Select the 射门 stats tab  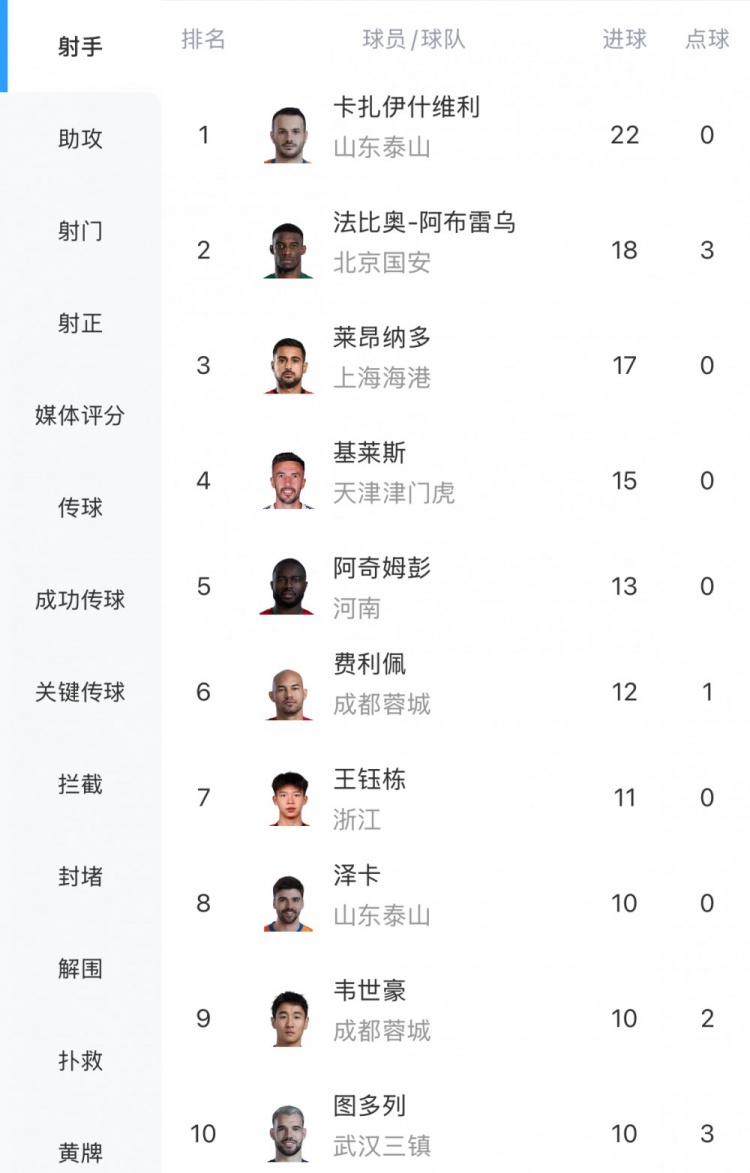[x=80, y=231]
